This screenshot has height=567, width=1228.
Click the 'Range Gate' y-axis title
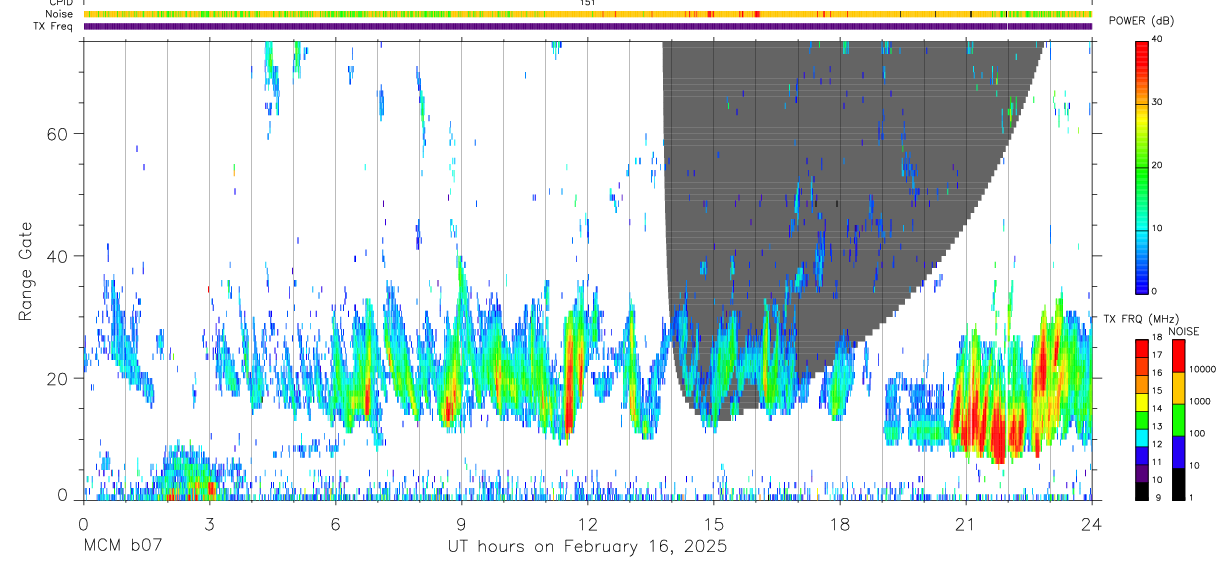point(26,271)
